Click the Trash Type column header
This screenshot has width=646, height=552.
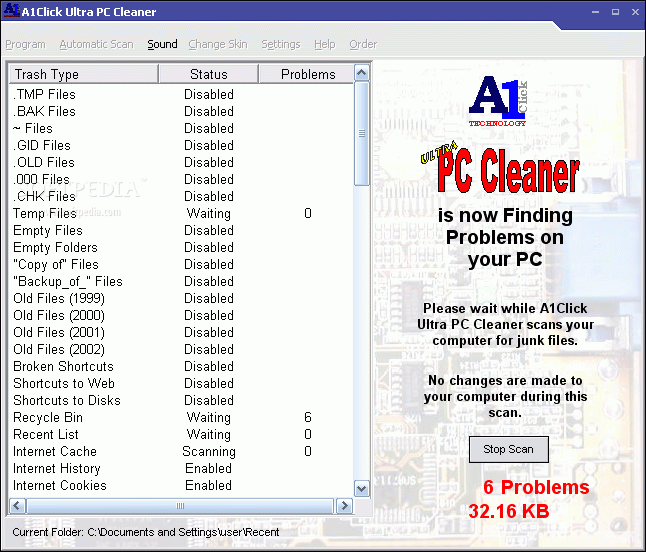[x=84, y=74]
